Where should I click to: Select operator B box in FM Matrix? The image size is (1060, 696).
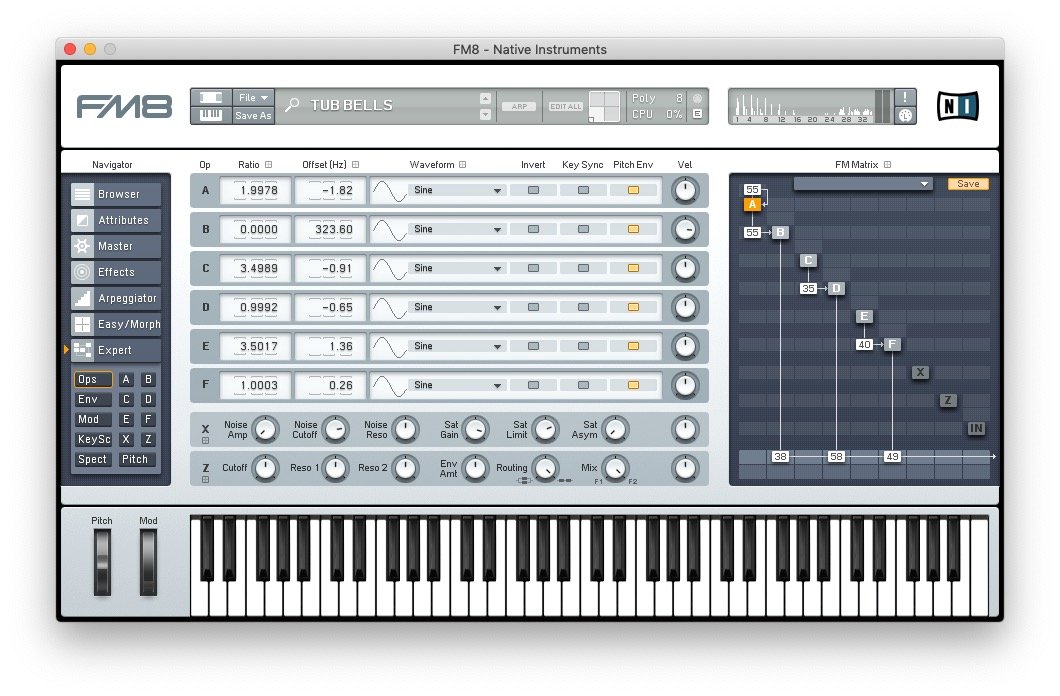tap(780, 232)
